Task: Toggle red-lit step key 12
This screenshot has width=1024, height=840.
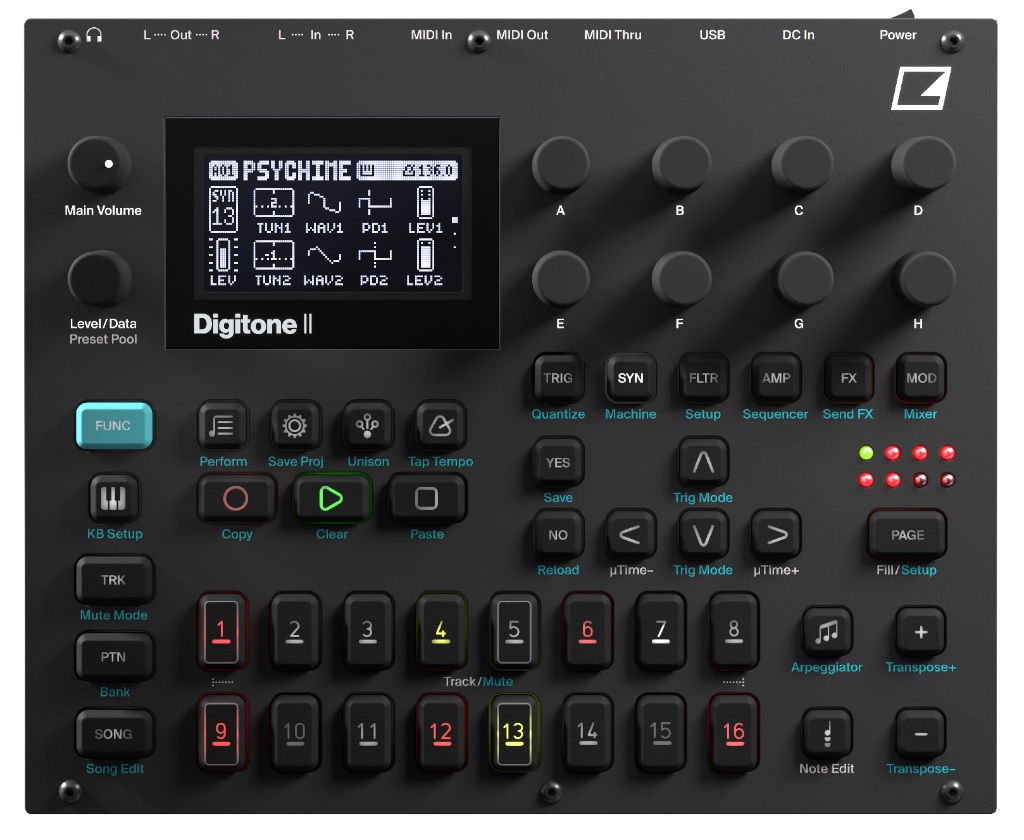Action: [441, 732]
